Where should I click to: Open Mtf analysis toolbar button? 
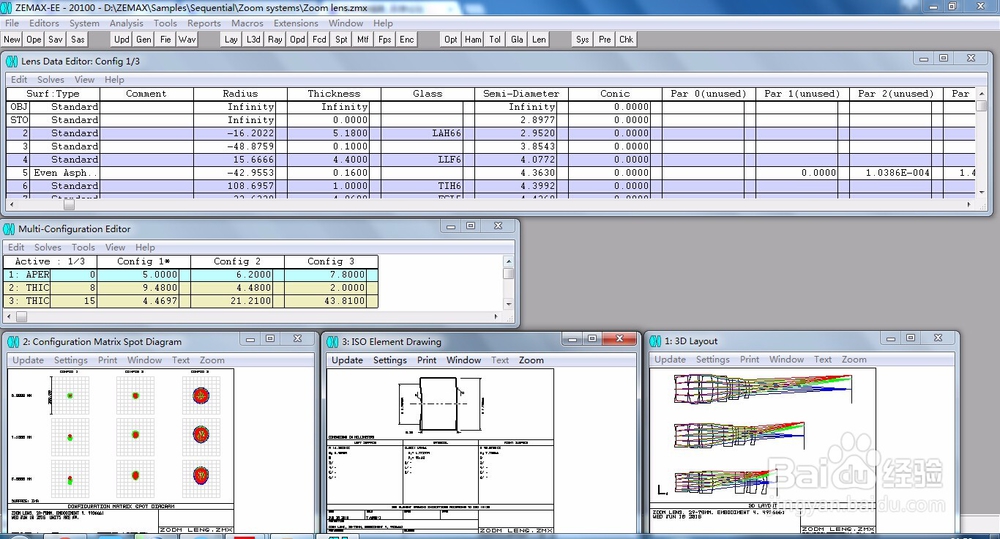pyautogui.click(x=363, y=40)
